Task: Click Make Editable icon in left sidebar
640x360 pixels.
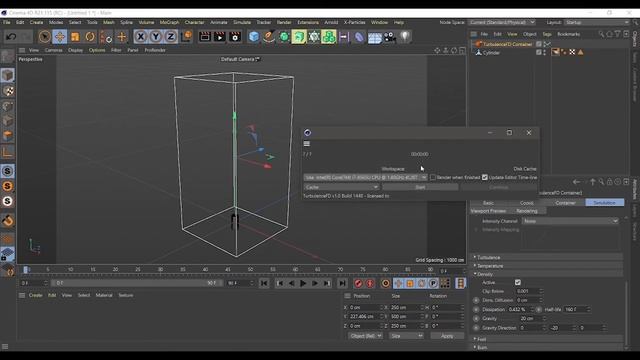Action: tap(7, 57)
